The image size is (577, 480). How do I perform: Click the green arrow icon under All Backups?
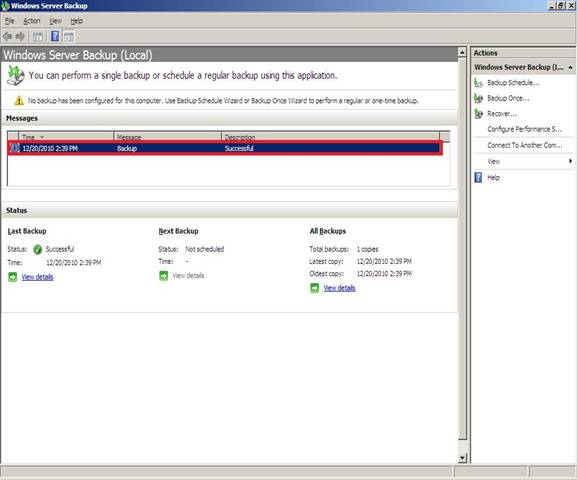[314, 288]
